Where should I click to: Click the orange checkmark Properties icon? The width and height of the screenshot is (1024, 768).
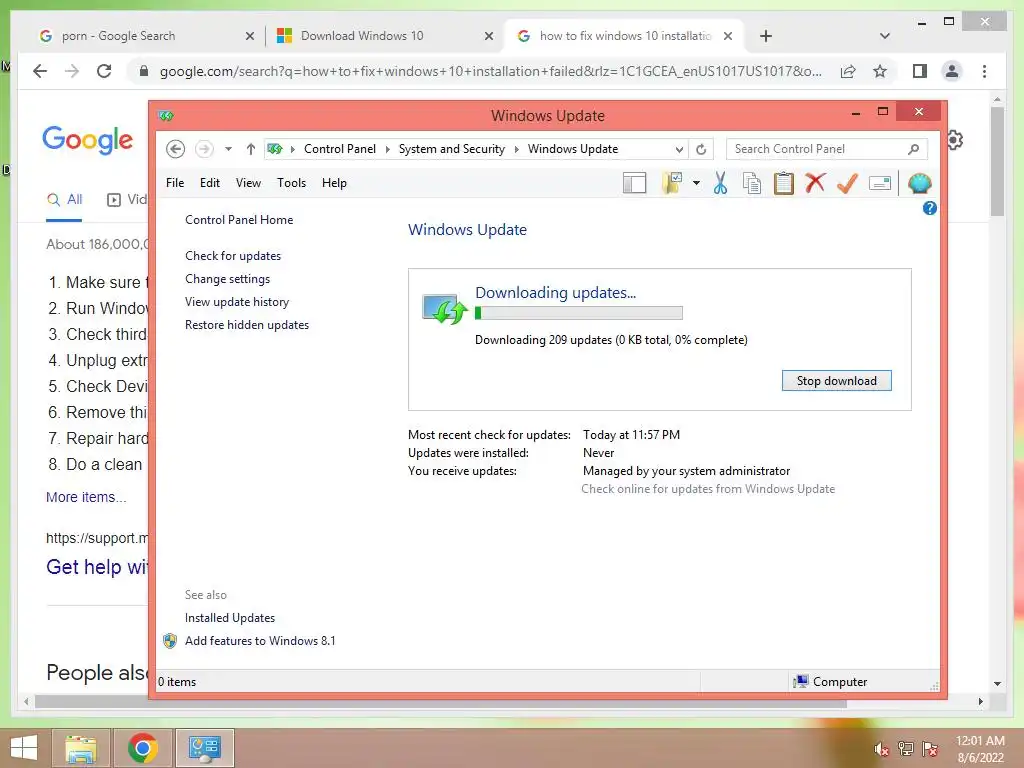(x=847, y=184)
